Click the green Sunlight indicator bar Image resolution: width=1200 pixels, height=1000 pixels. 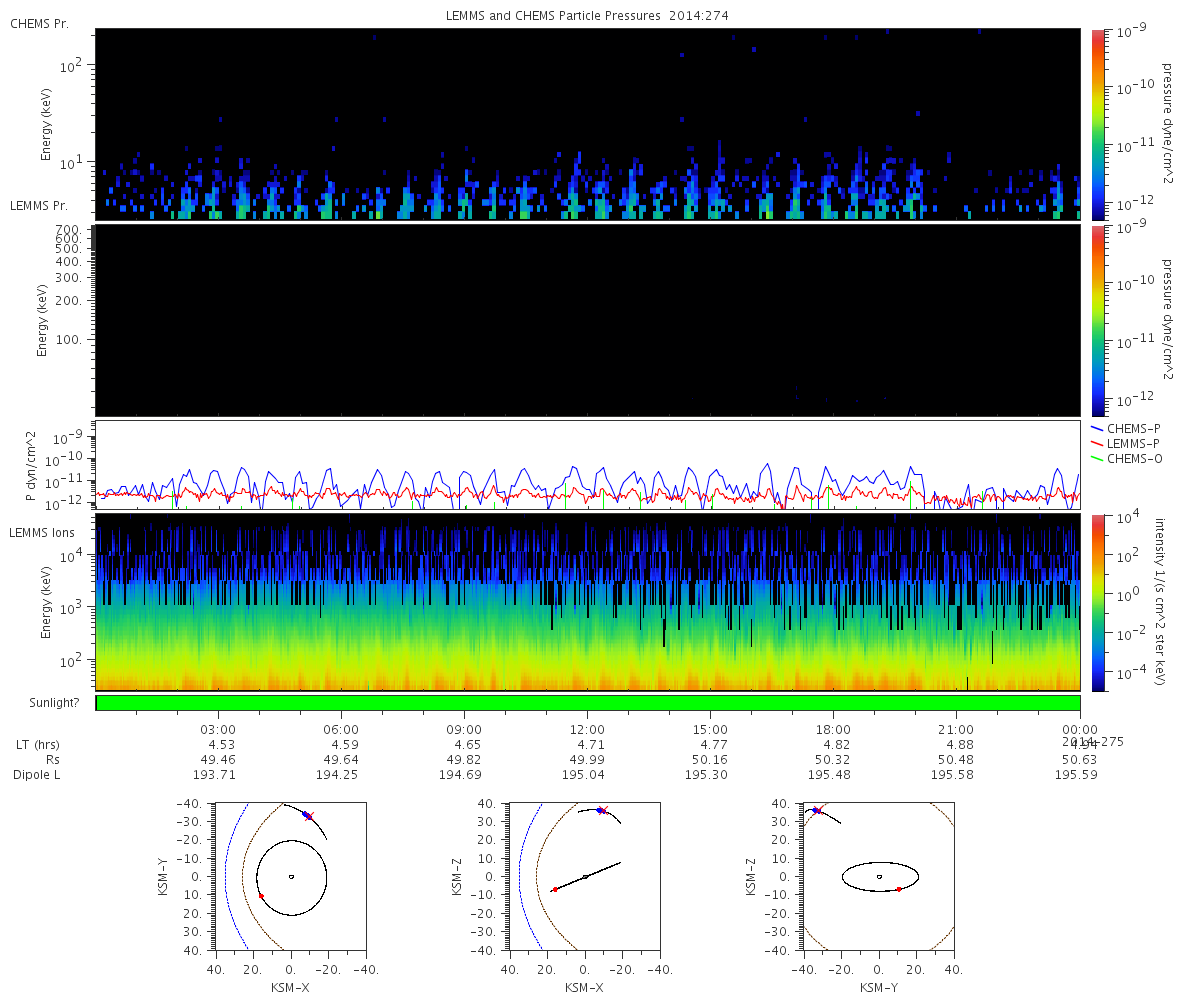tap(587, 703)
